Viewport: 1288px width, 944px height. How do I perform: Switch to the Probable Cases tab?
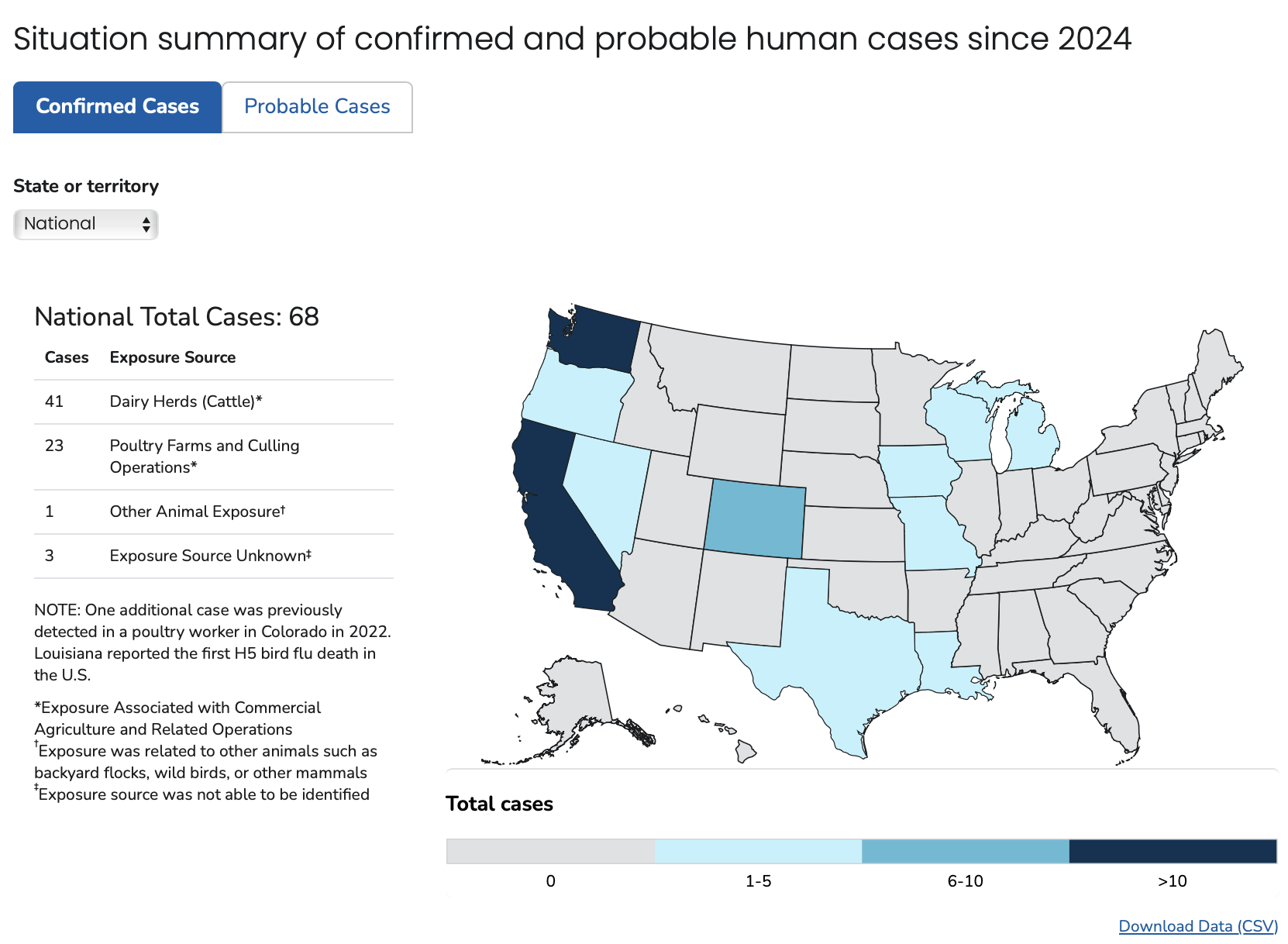tap(317, 107)
